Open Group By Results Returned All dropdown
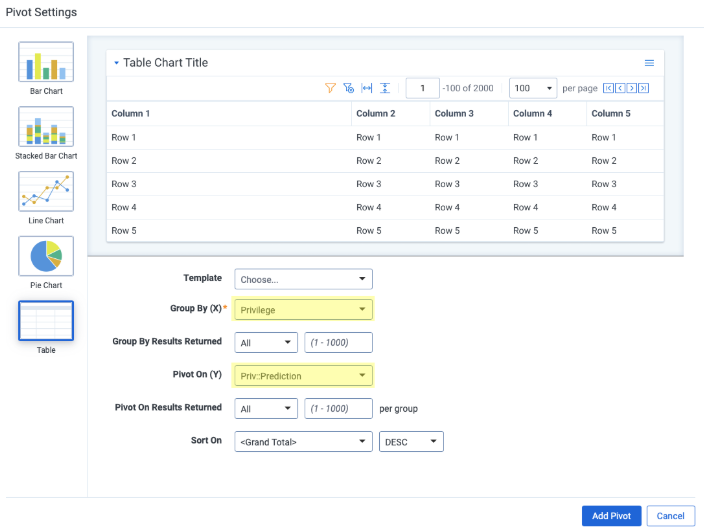This screenshot has height=530, width=704. (266, 343)
